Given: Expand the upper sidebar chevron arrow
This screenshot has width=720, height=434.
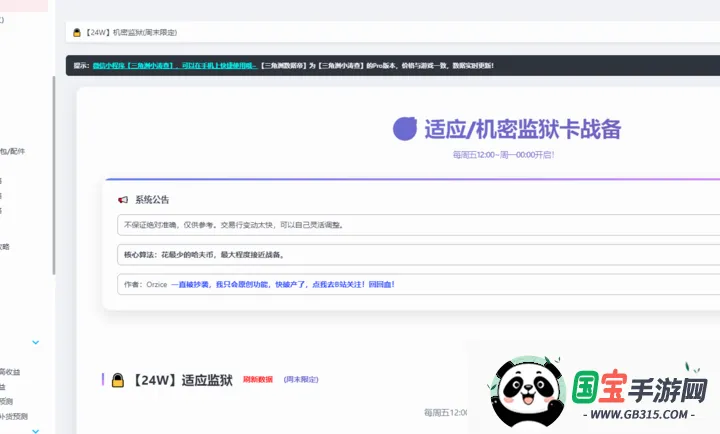Looking at the screenshot, I should coord(36,342).
